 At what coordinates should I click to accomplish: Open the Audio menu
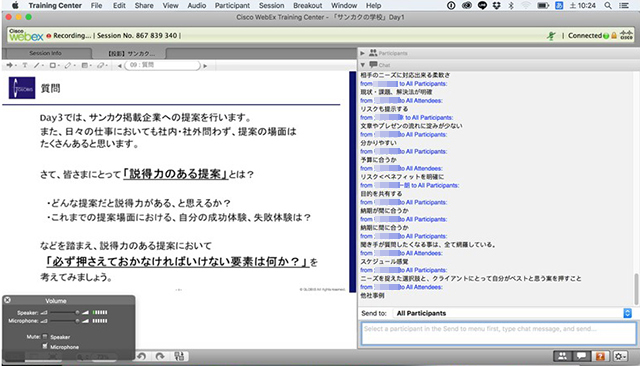197,5
